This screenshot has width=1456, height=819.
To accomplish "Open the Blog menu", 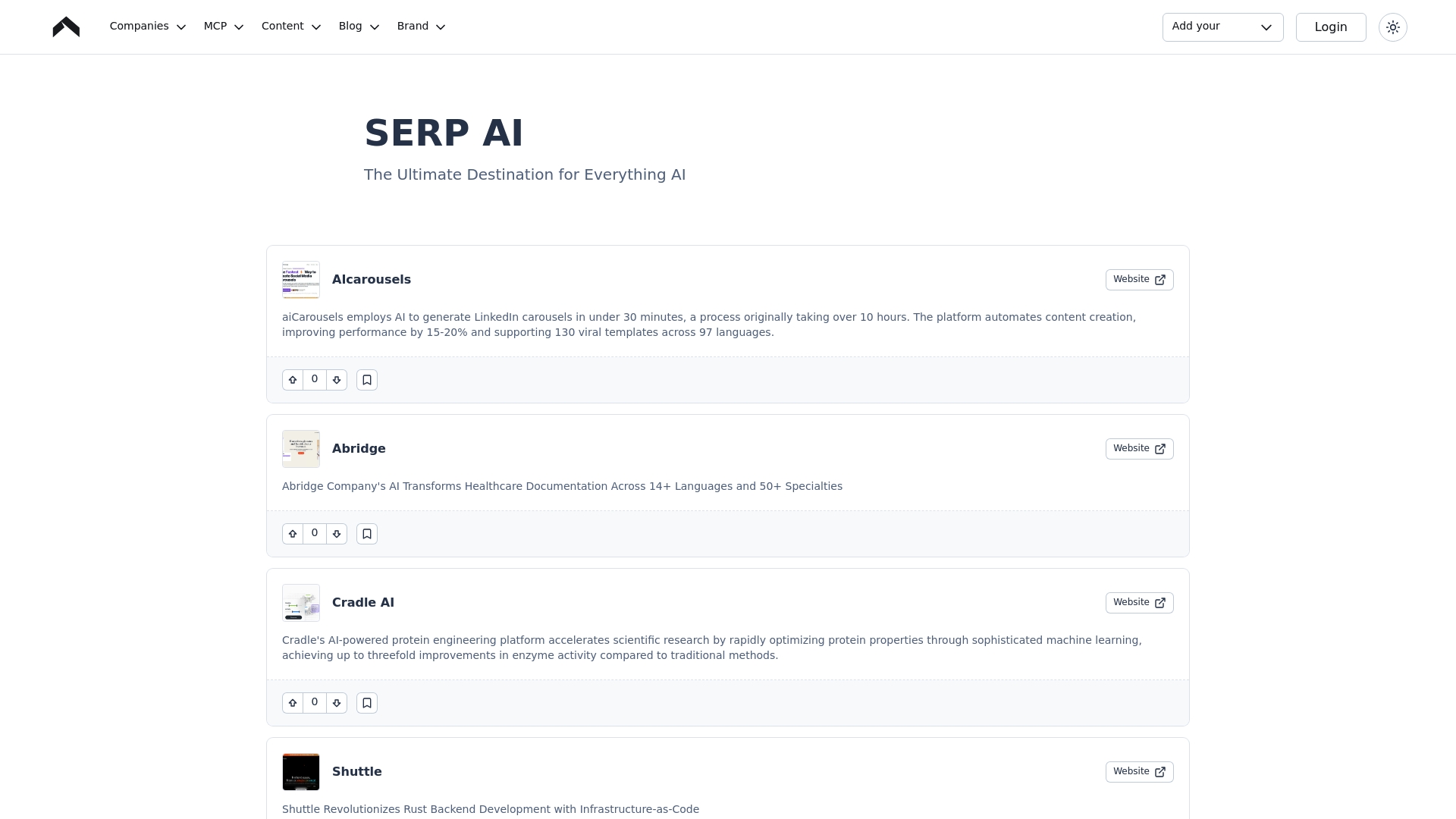I will [359, 27].
